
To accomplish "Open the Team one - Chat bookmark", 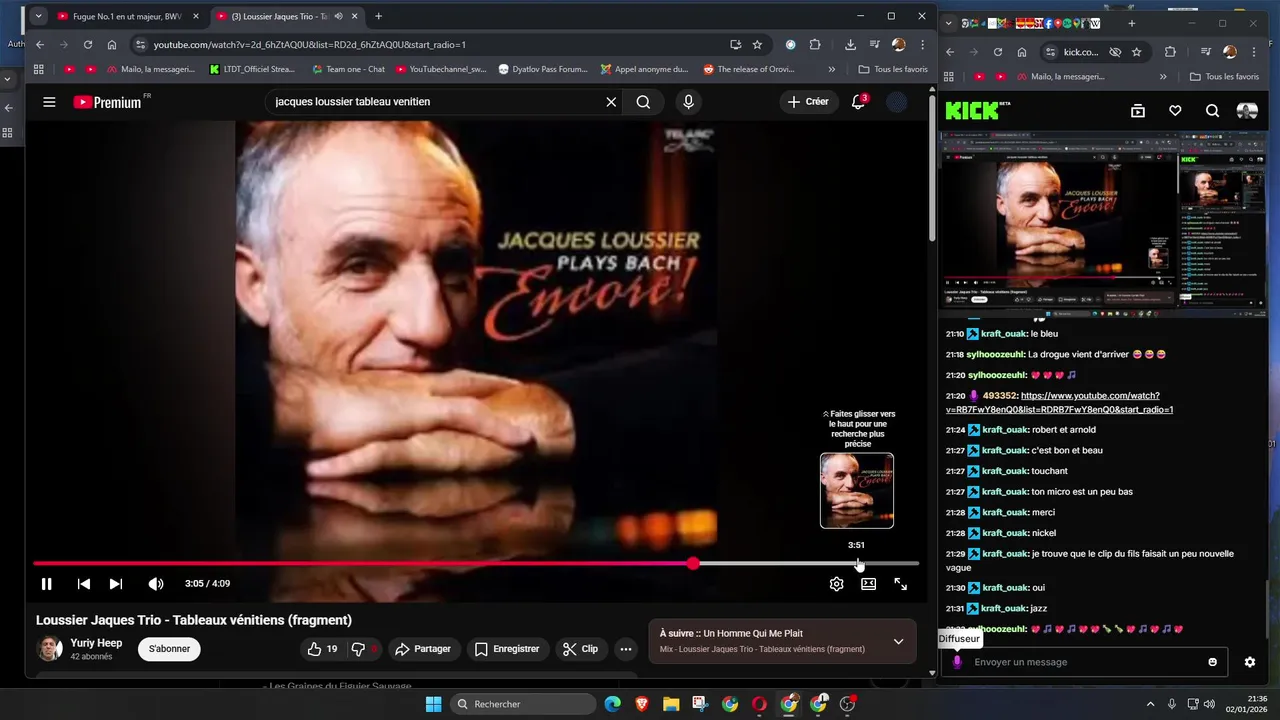I will [348, 69].
